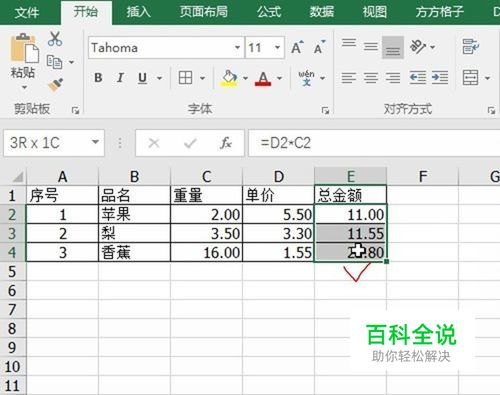Image resolution: width=500 pixels, height=395 pixels.
Task: Center text horizontally
Action: click(371, 78)
